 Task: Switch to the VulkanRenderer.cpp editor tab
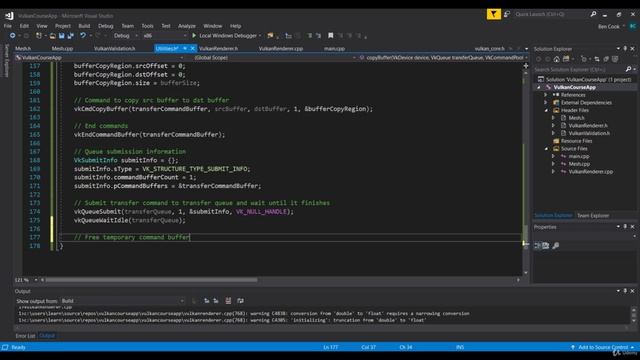coord(281,49)
